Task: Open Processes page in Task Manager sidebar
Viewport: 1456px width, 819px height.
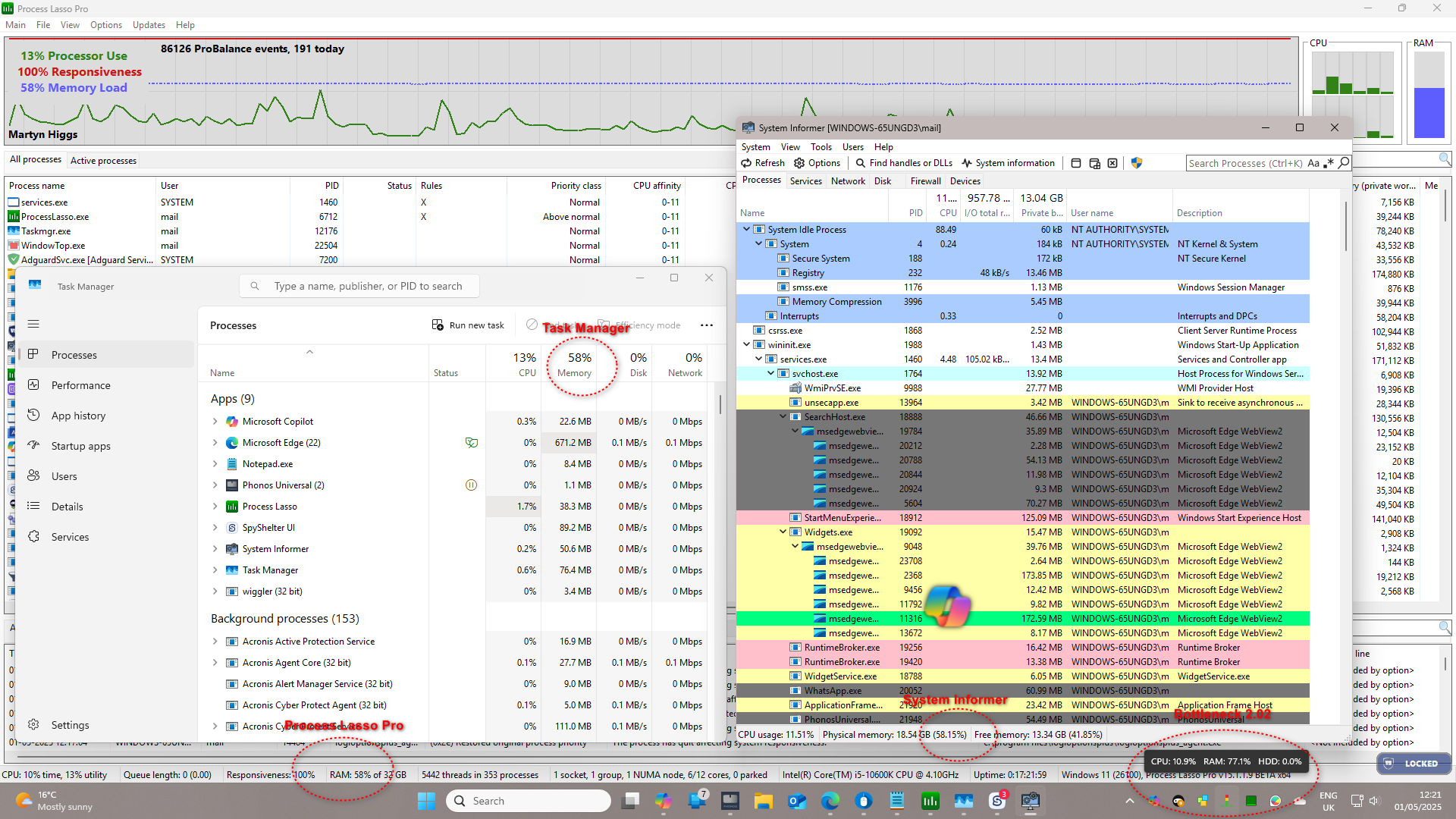Action: (106, 355)
